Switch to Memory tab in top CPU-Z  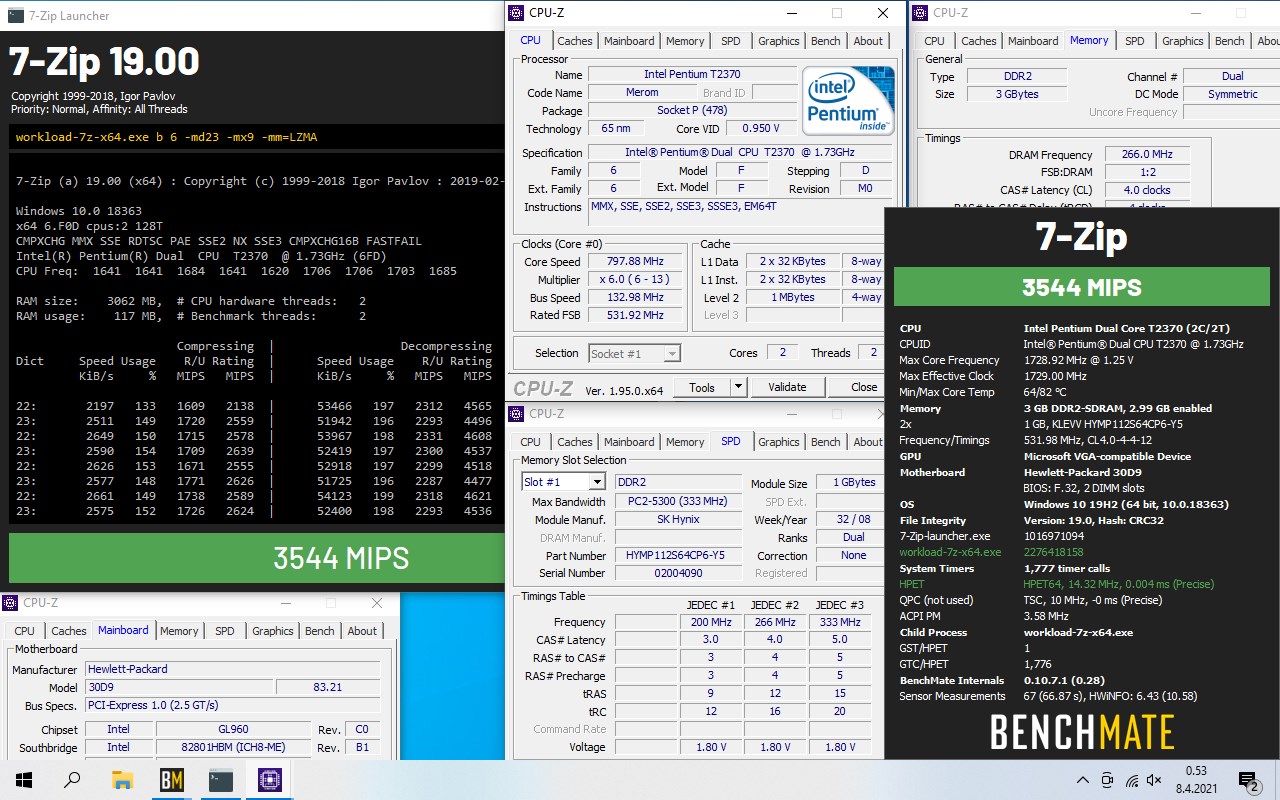(685, 41)
